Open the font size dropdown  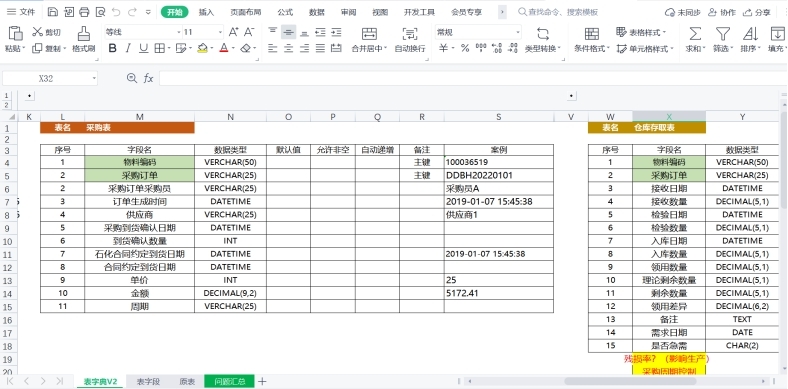(x=220, y=32)
